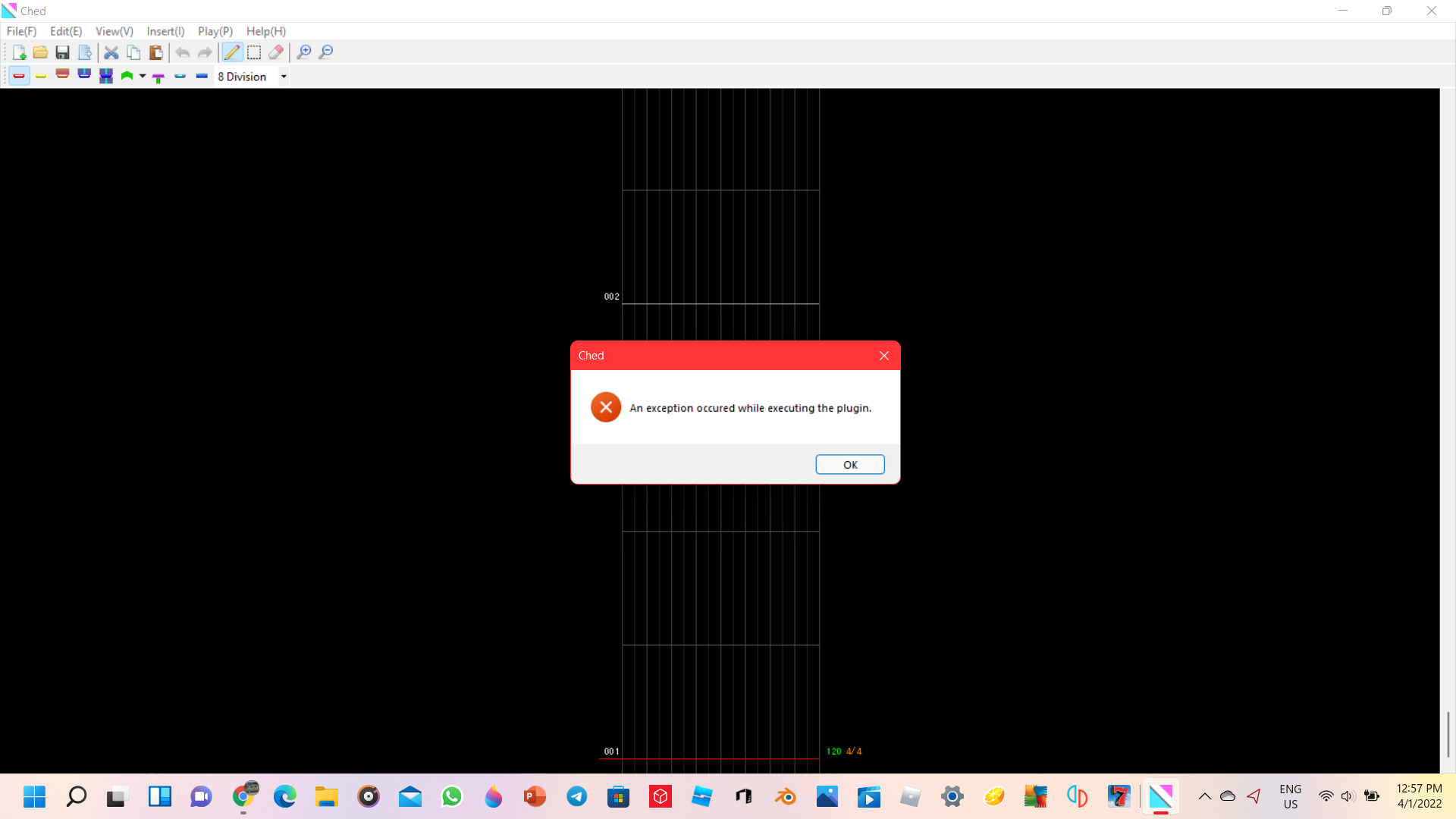Viewport: 1456px width, 819px height.
Task: Select the Cut scissors icon
Action: pos(111,52)
